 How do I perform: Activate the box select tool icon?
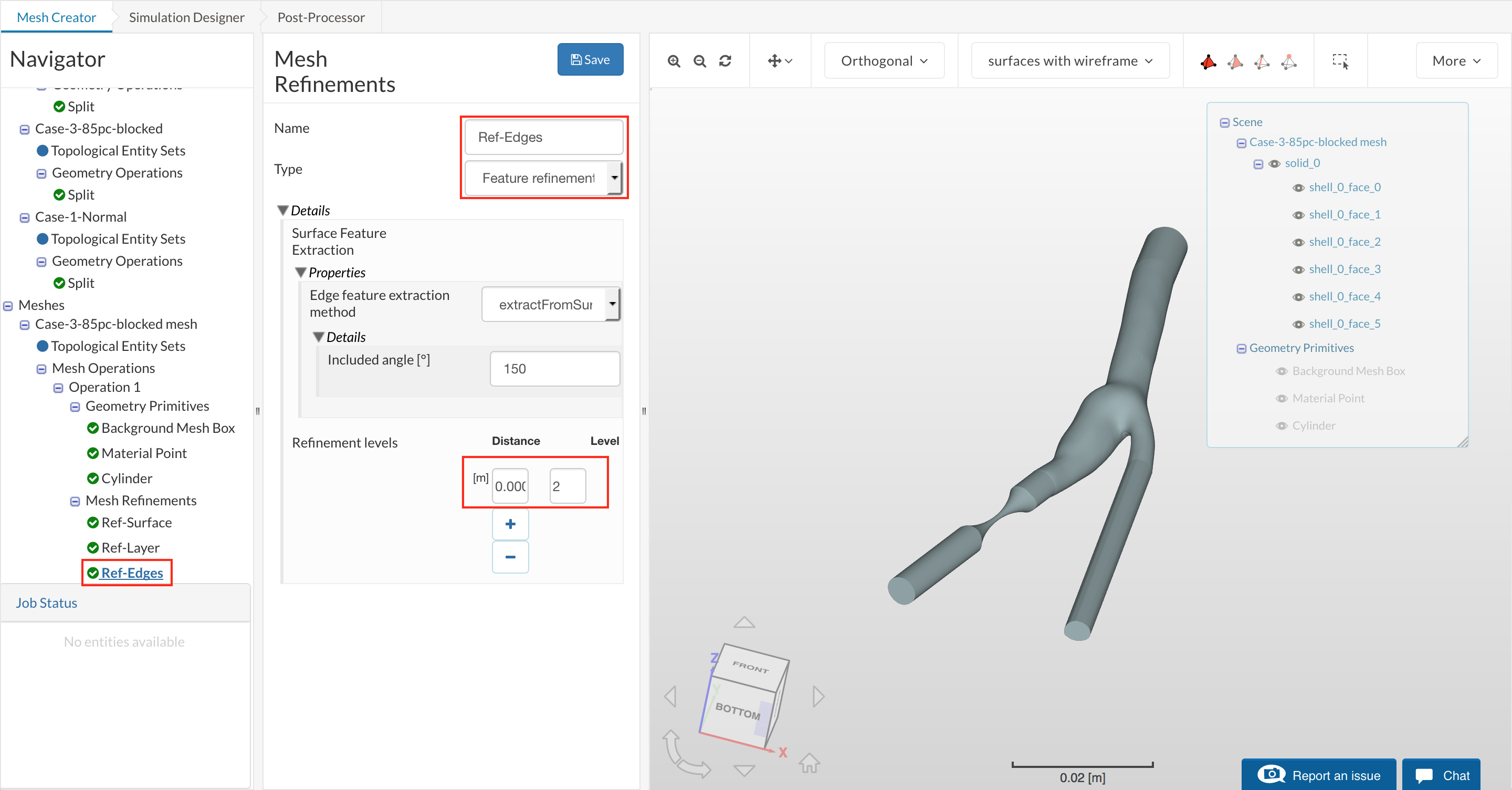point(1340,61)
